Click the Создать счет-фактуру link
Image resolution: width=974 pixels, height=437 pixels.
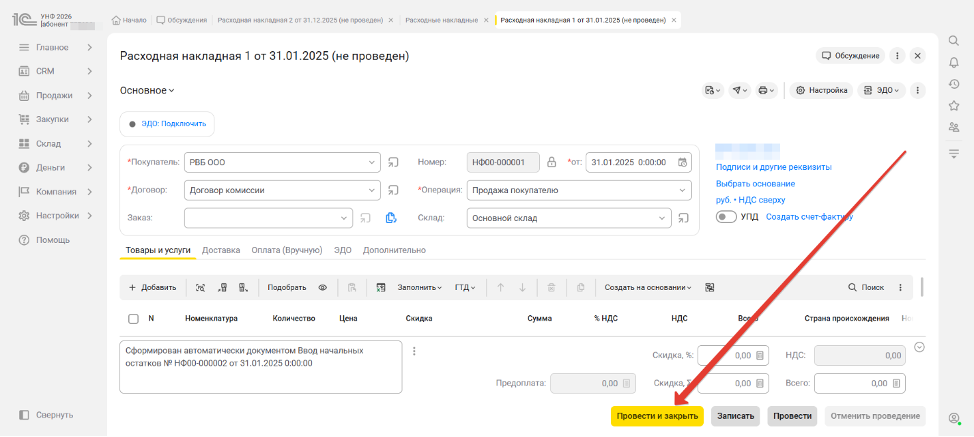click(810, 216)
